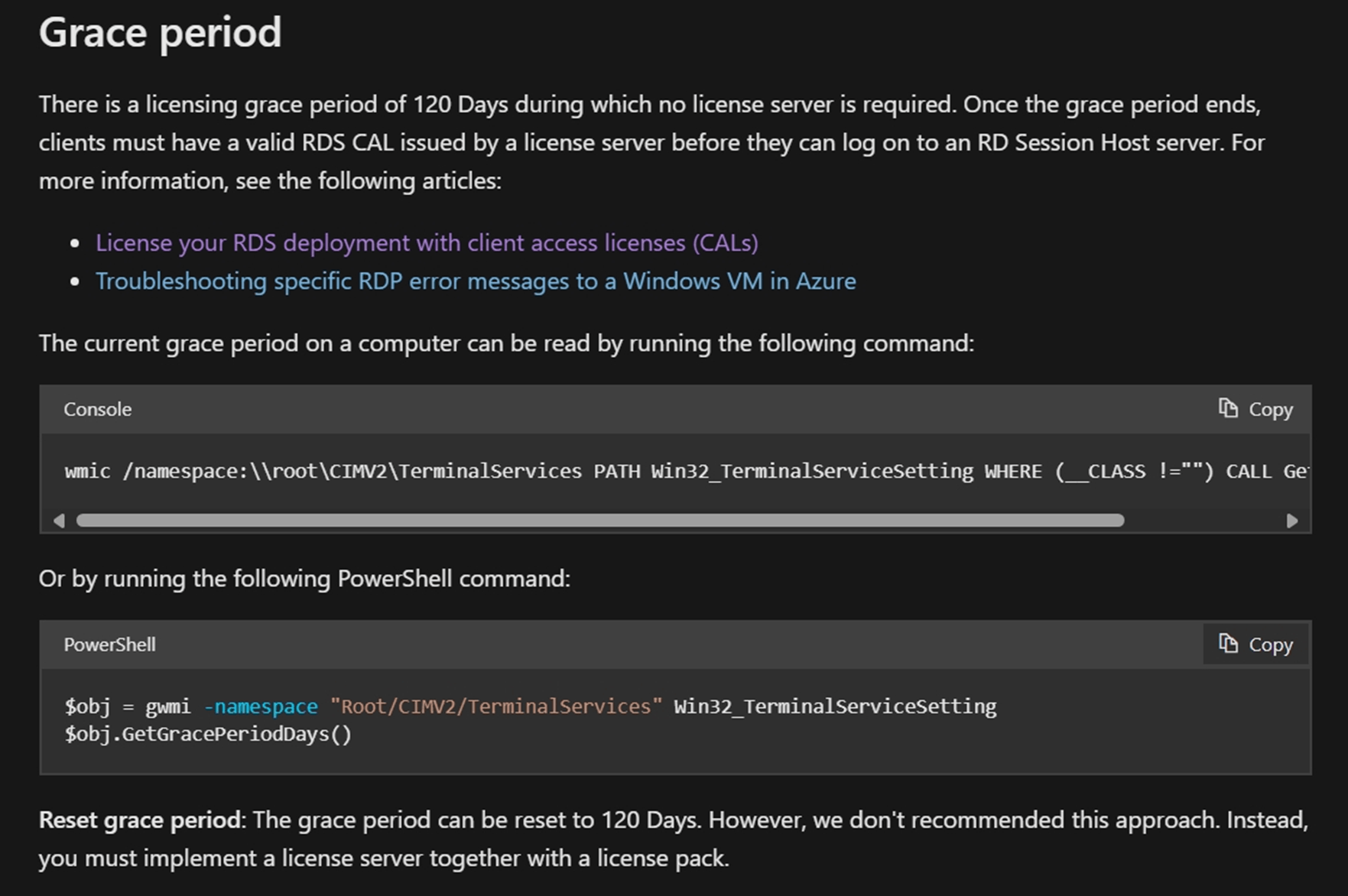The width and height of the screenshot is (1348, 896).
Task: Click the Grace period heading
Action: tap(161, 33)
